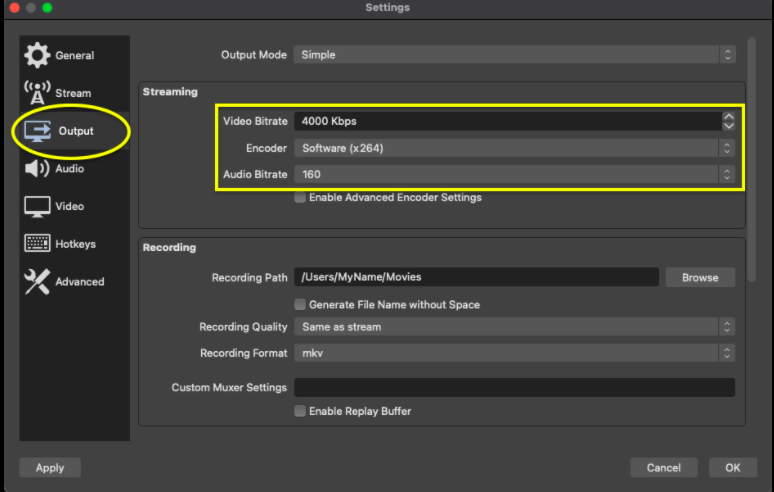This screenshot has width=774, height=492.
Task: Toggle Generate File Name without Space
Action: coord(300,304)
